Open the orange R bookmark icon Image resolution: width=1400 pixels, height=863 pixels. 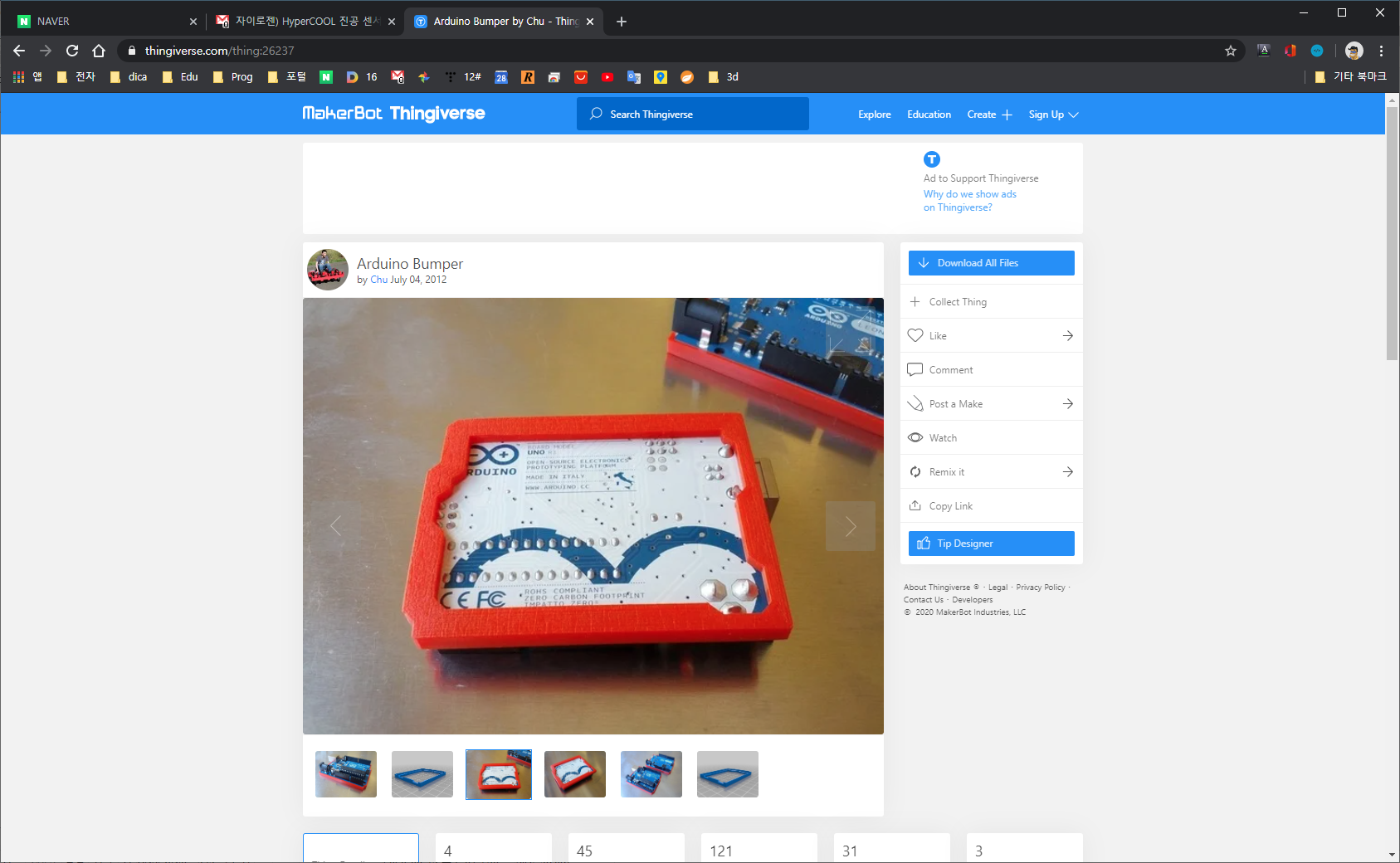point(528,77)
